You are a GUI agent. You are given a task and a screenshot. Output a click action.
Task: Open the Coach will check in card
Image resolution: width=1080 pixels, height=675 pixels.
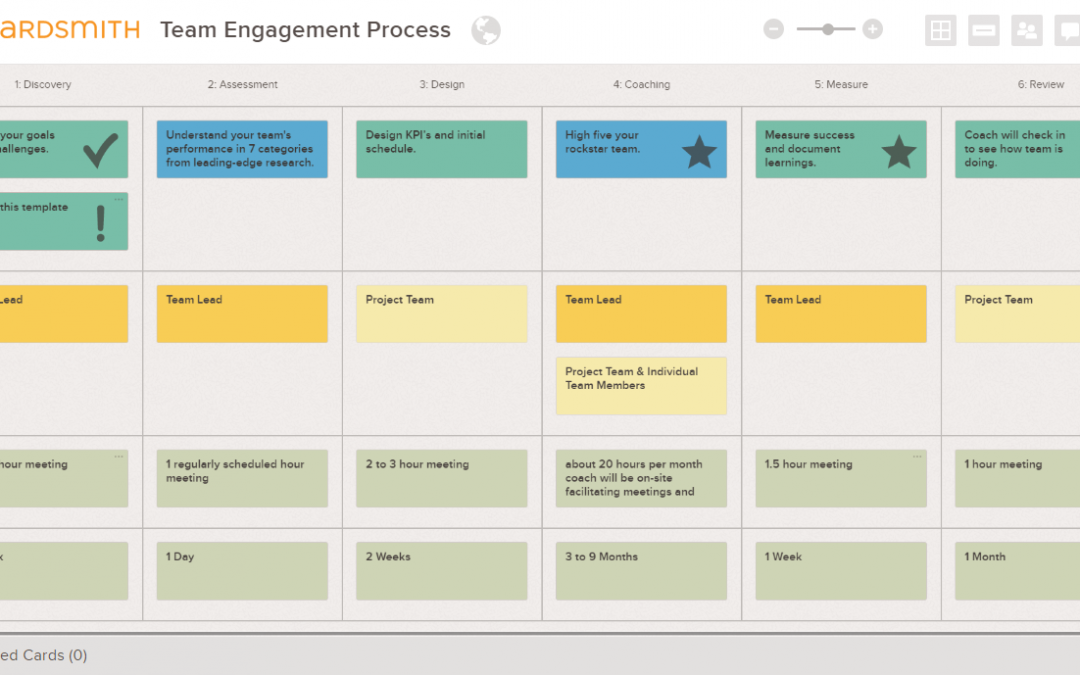(x=1017, y=149)
